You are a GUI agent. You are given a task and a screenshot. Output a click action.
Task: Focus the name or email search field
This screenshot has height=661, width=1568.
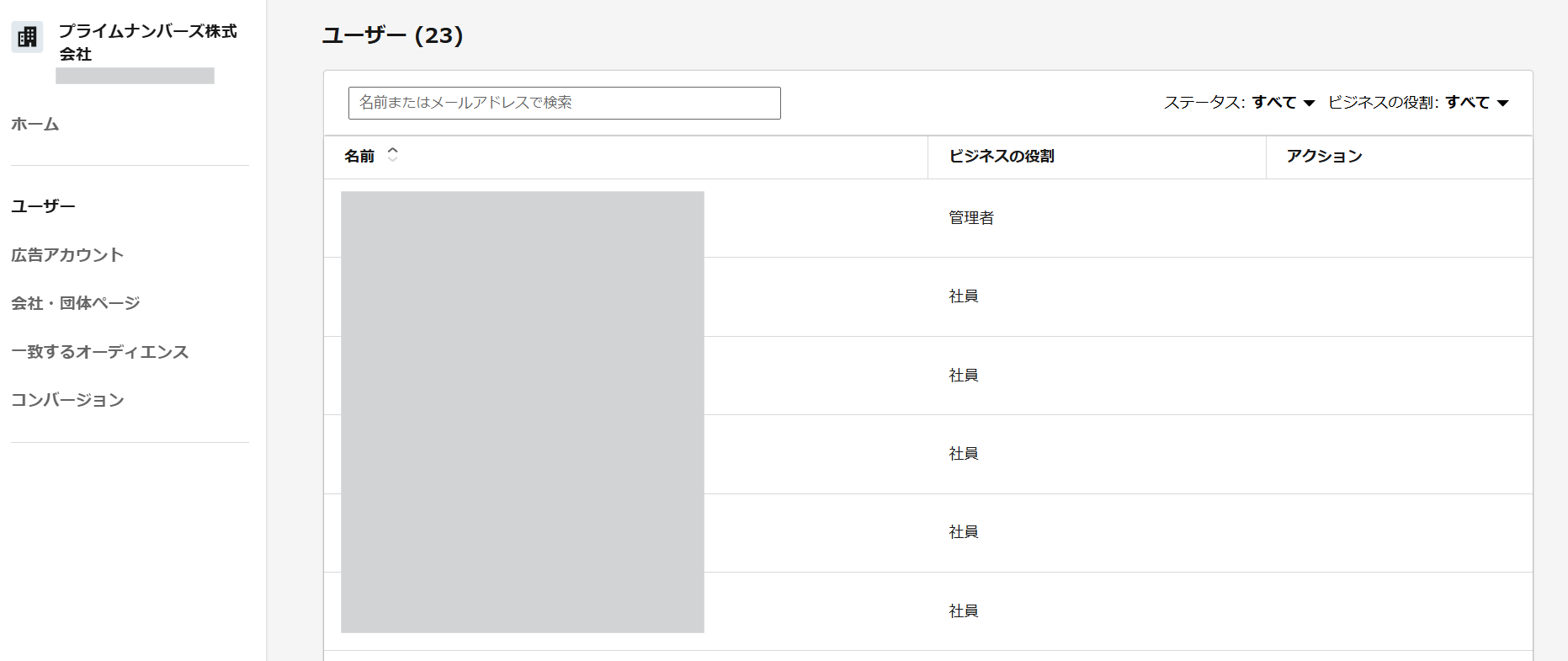coord(564,103)
